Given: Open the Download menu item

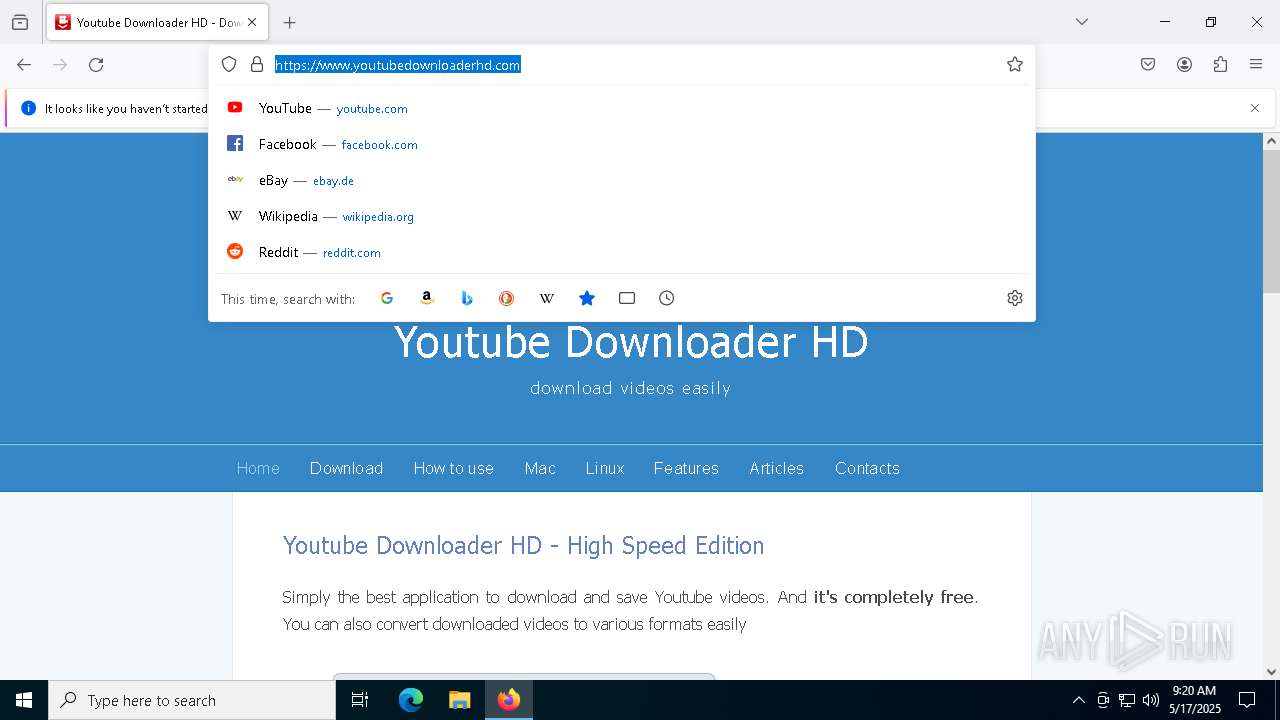Looking at the screenshot, I should [x=346, y=468].
